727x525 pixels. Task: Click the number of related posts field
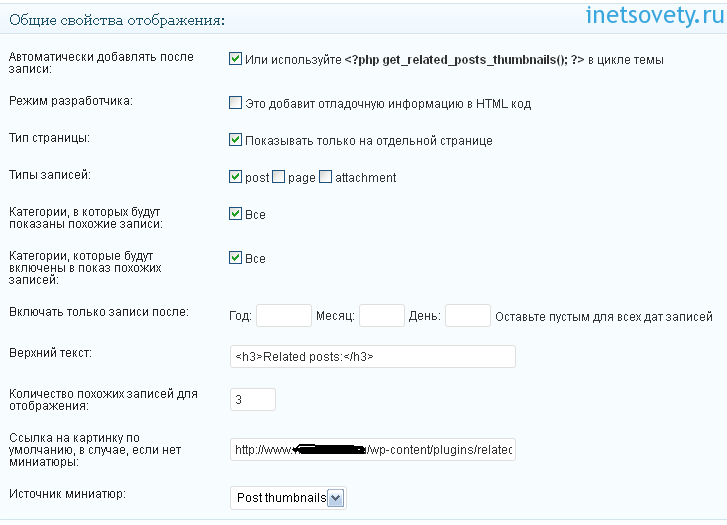click(x=252, y=399)
